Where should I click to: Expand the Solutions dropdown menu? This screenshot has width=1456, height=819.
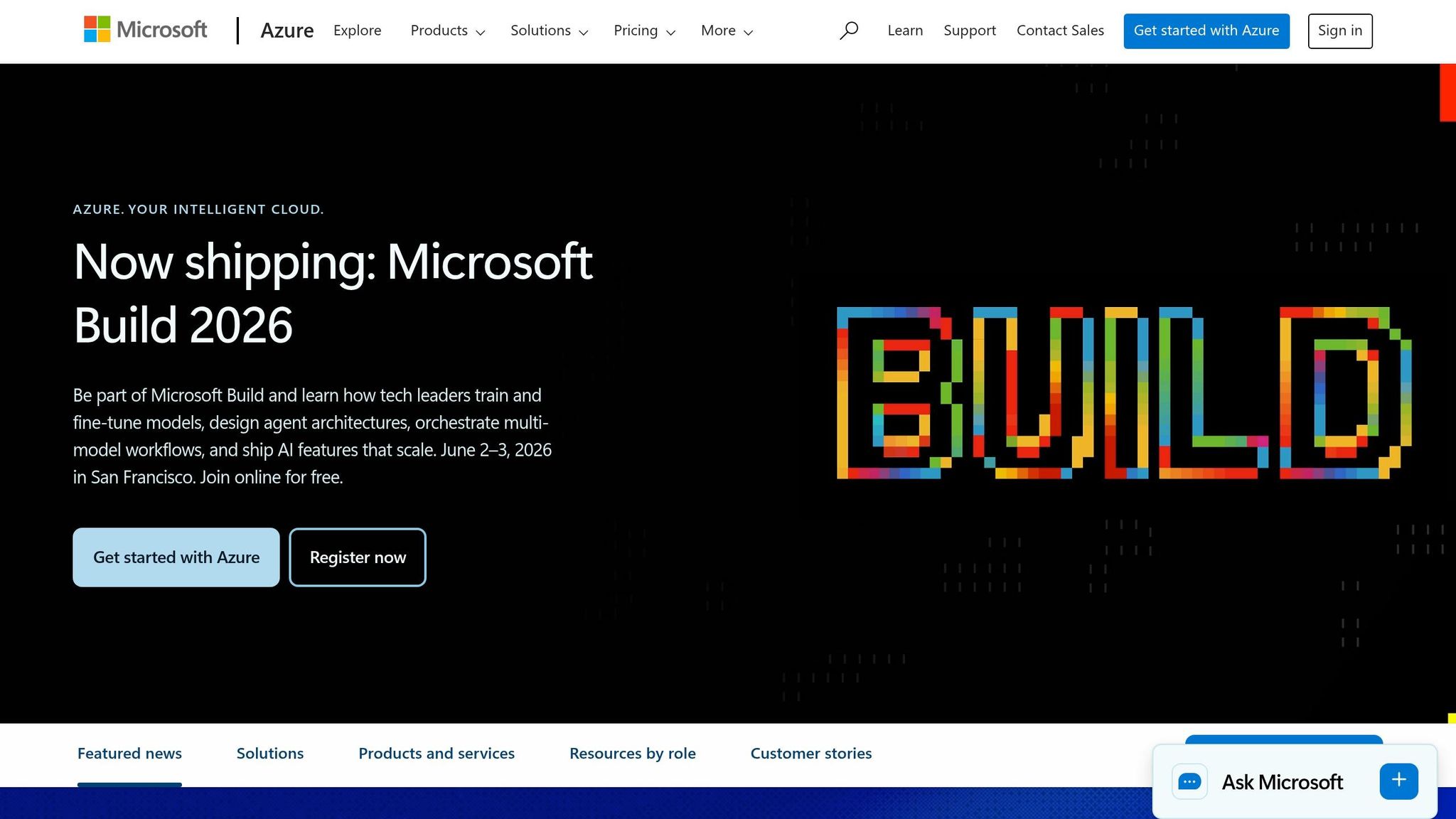point(549,31)
